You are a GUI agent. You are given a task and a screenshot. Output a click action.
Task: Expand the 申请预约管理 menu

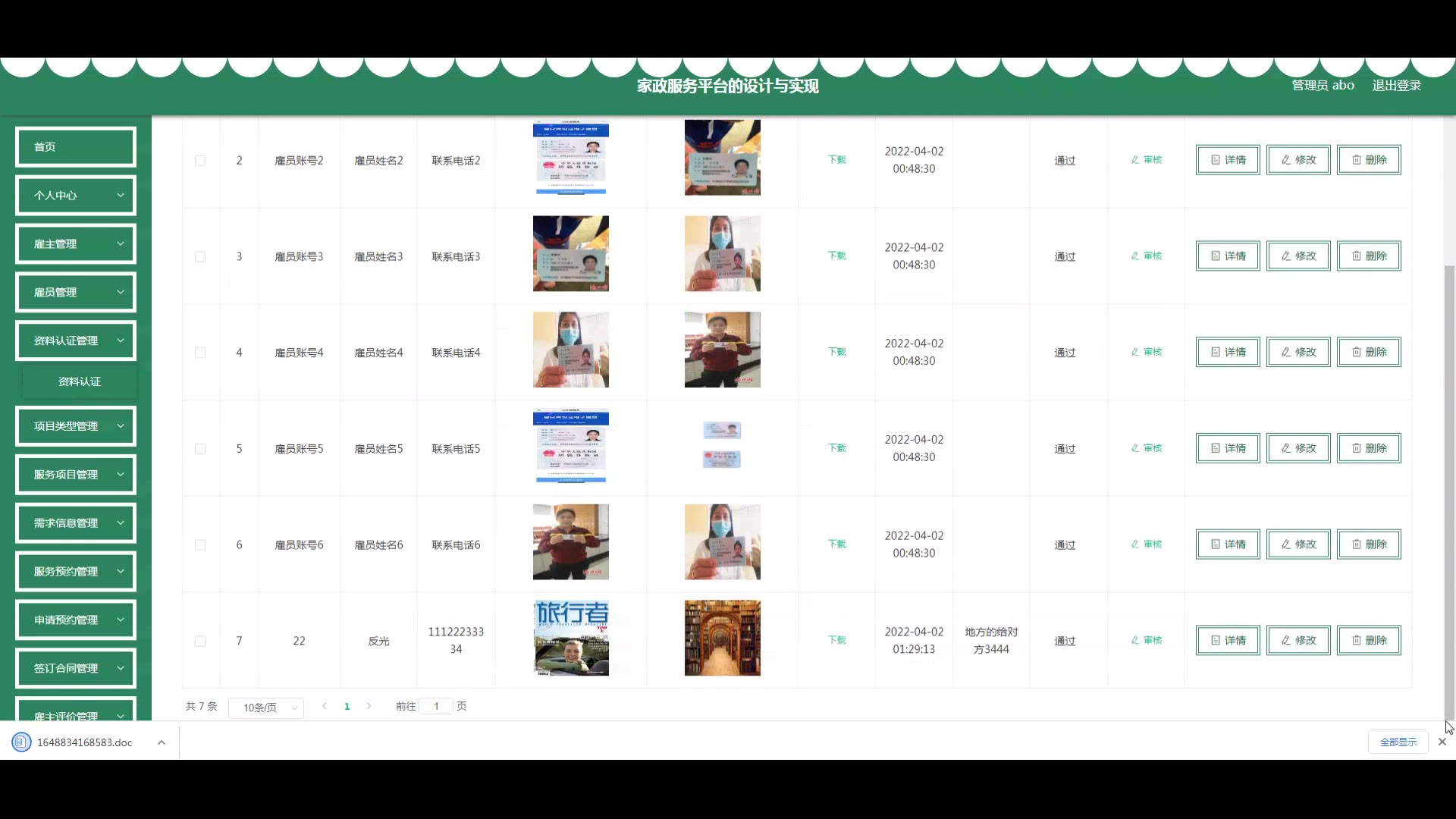[76, 620]
